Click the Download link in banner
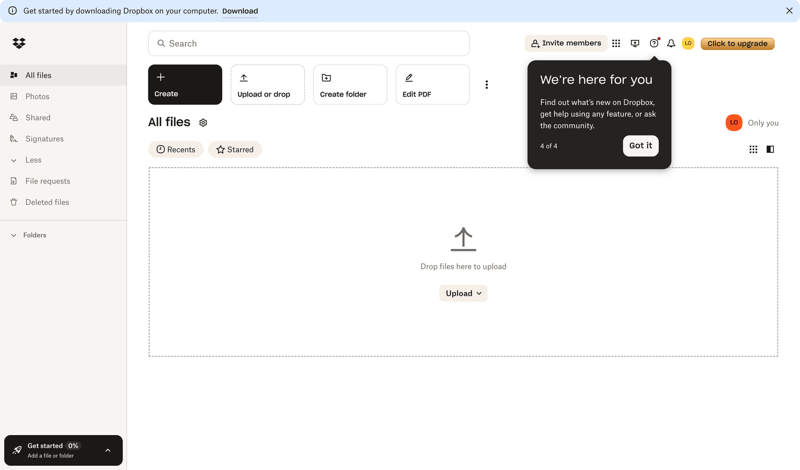This screenshot has height=470, width=800. (240, 11)
